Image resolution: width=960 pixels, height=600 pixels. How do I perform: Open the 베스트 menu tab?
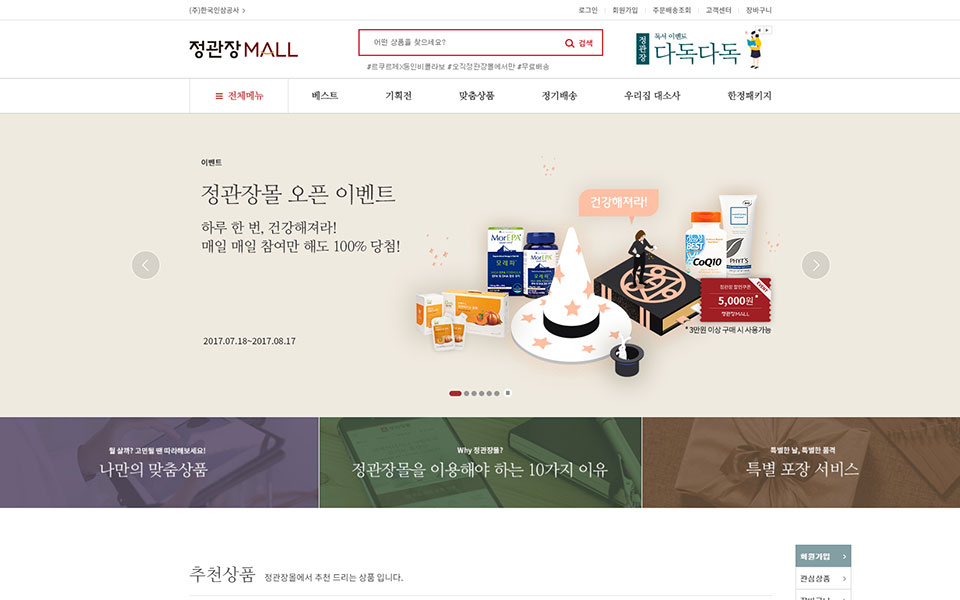324,96
